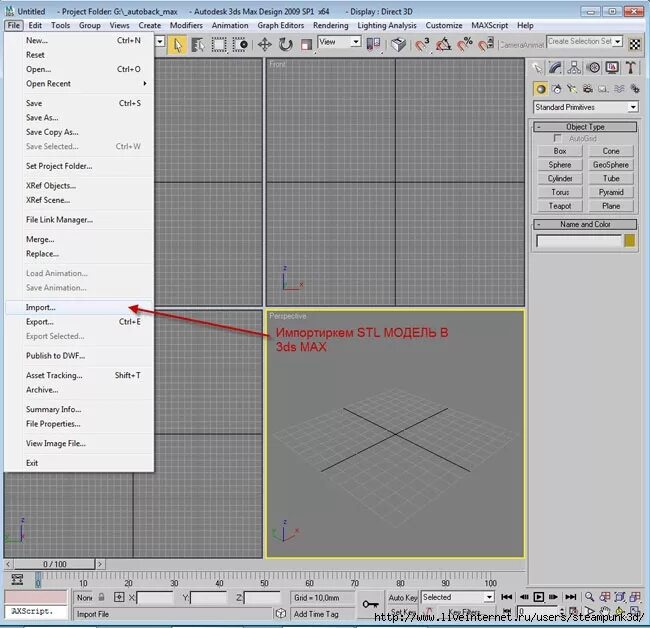Collapse the Name and Color rollout
Image resolution: width=650 pixels, height=628 pixels.
pos(585,224)
